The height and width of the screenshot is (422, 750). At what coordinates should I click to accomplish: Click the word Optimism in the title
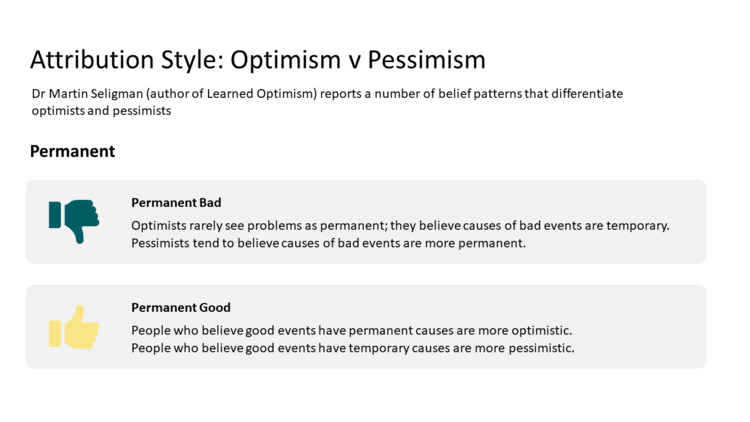pyautogui.click(x=286, y=60)
